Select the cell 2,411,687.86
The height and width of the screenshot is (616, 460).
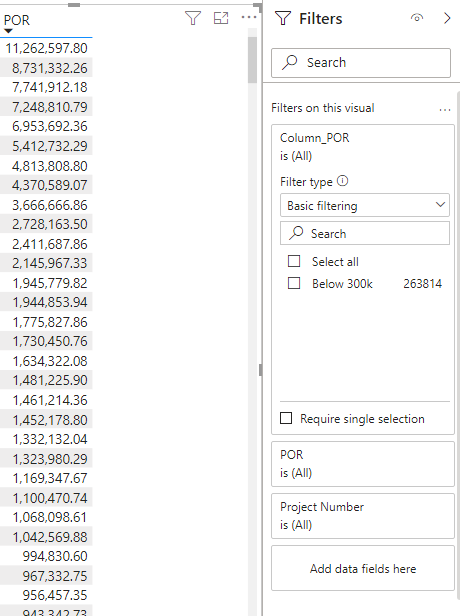[x=46, y=244]
